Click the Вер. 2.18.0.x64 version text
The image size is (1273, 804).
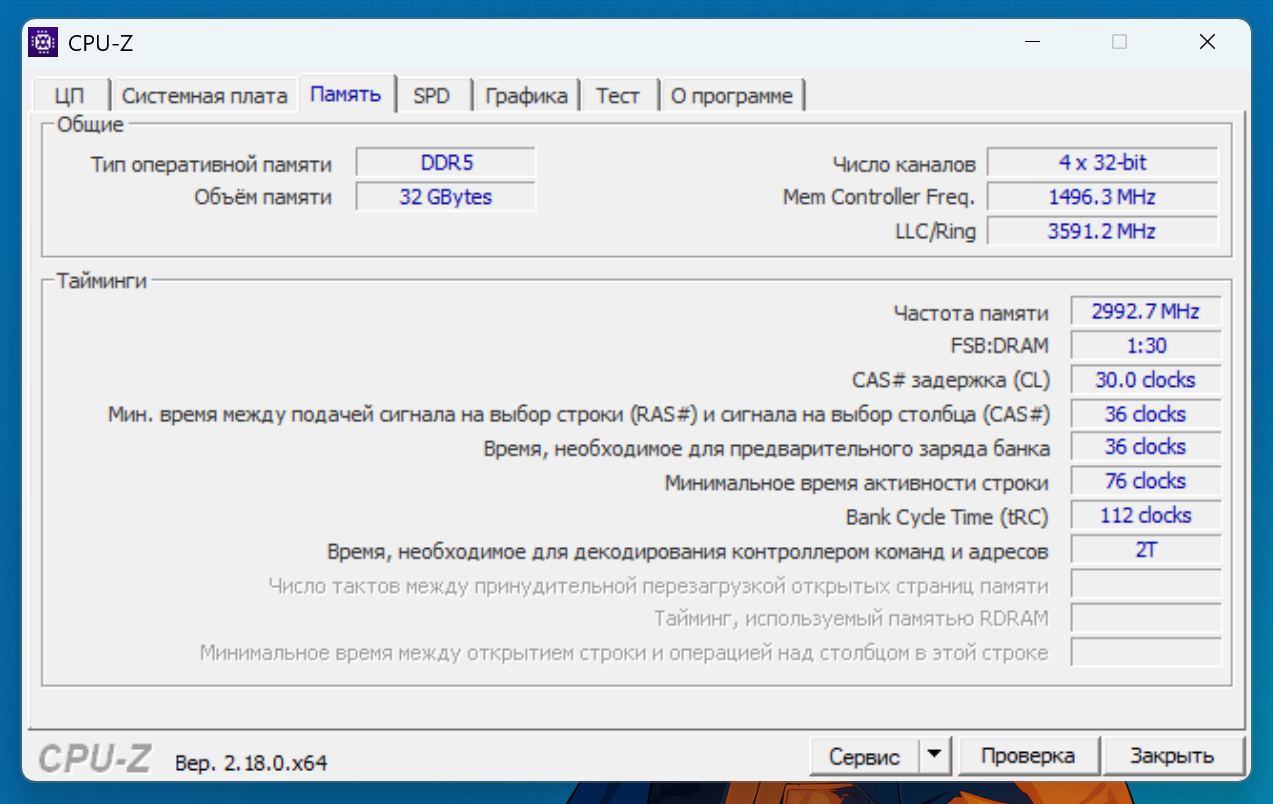click(x=251, y=763)
